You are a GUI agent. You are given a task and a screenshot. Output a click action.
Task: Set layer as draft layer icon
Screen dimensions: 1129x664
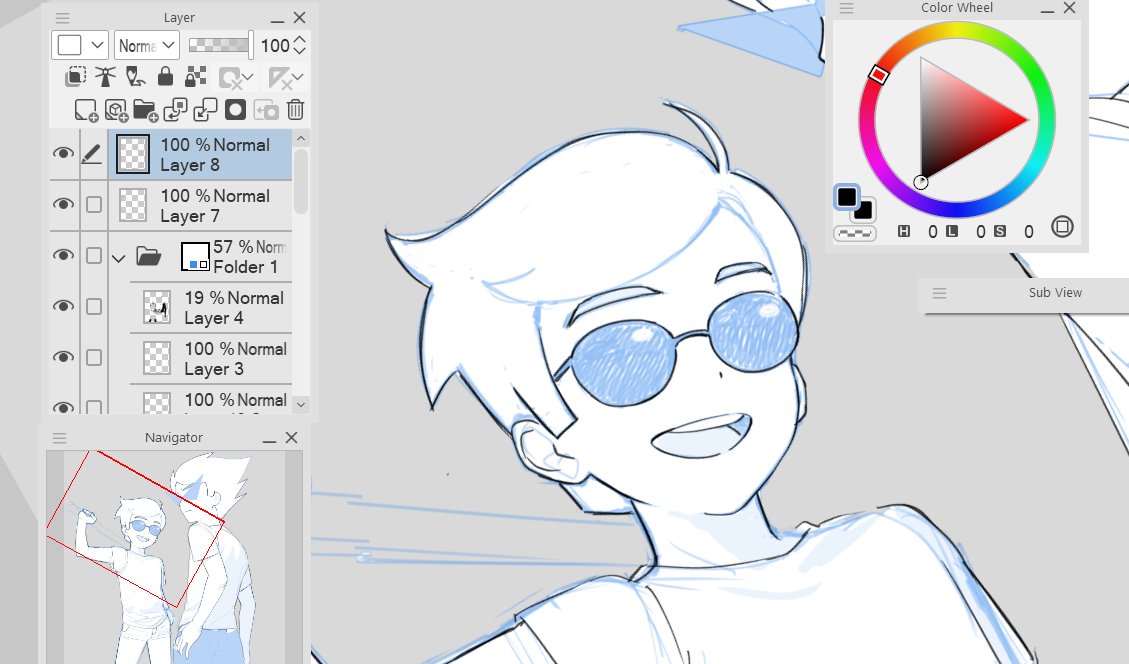pyautogui.click(x=135, y=76)
